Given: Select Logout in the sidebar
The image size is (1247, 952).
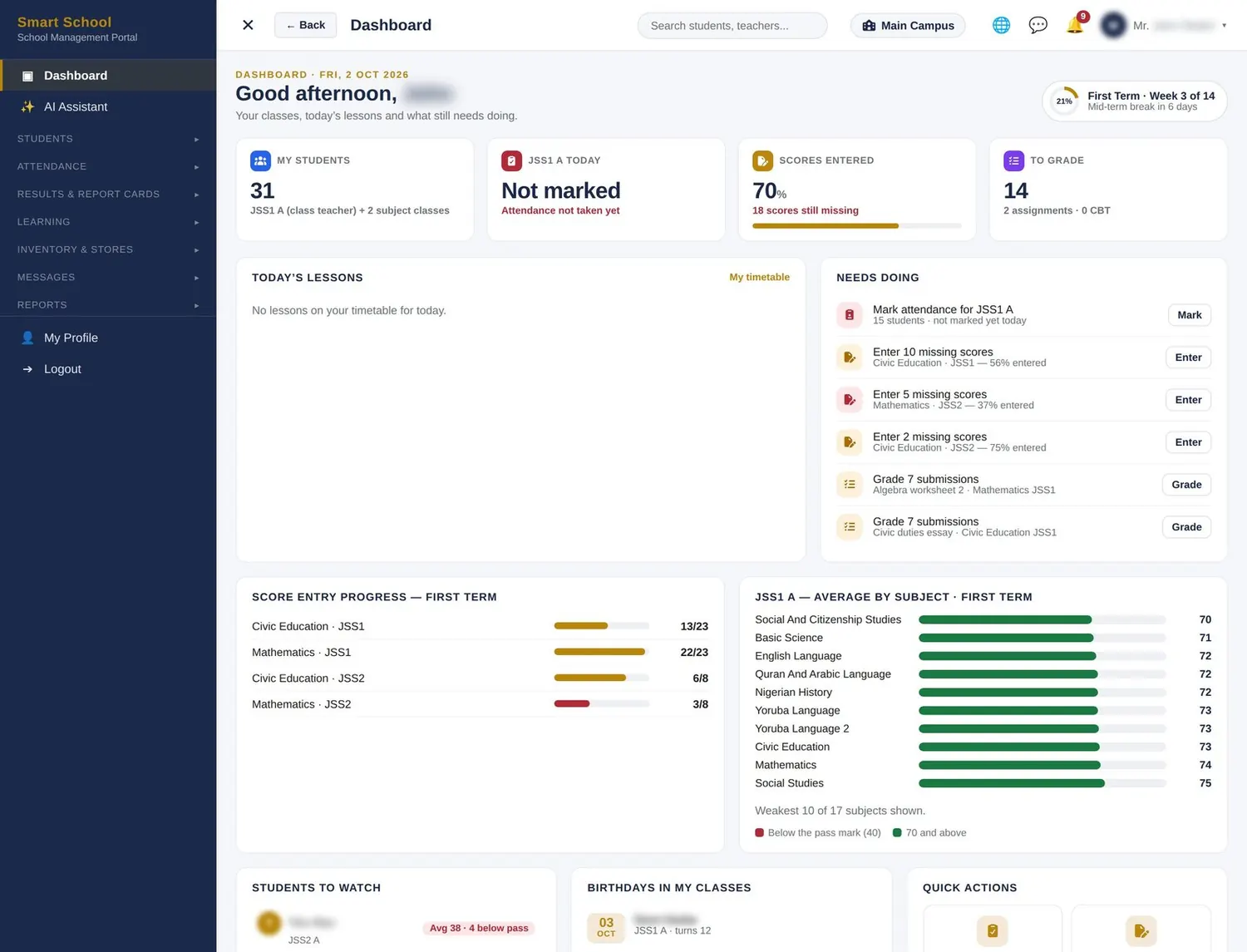Looking at the screenshot, I should pyautogui.click(x=108, y=369).
